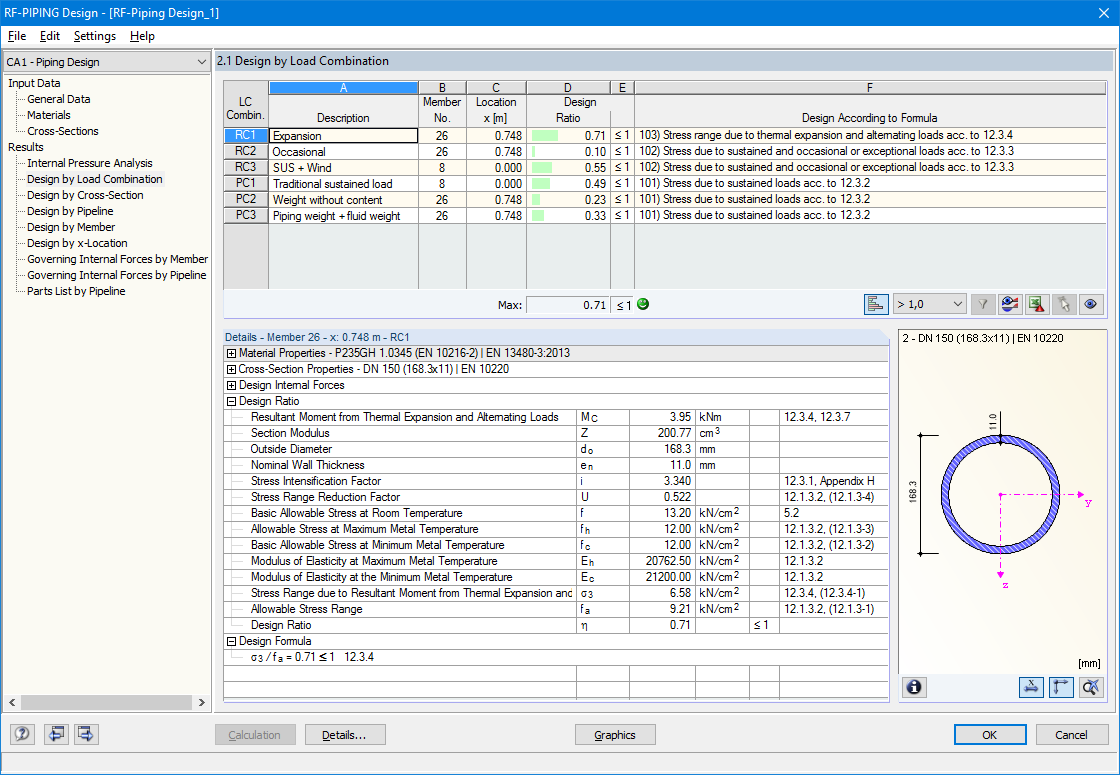Open the Help menu

pos(142,36)
